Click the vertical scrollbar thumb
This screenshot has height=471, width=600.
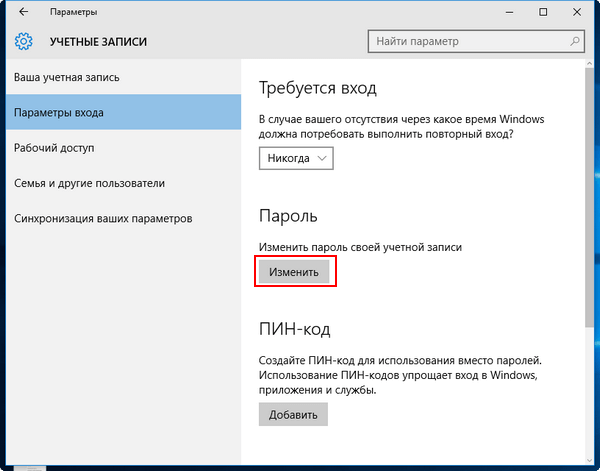tap(589, 197)
